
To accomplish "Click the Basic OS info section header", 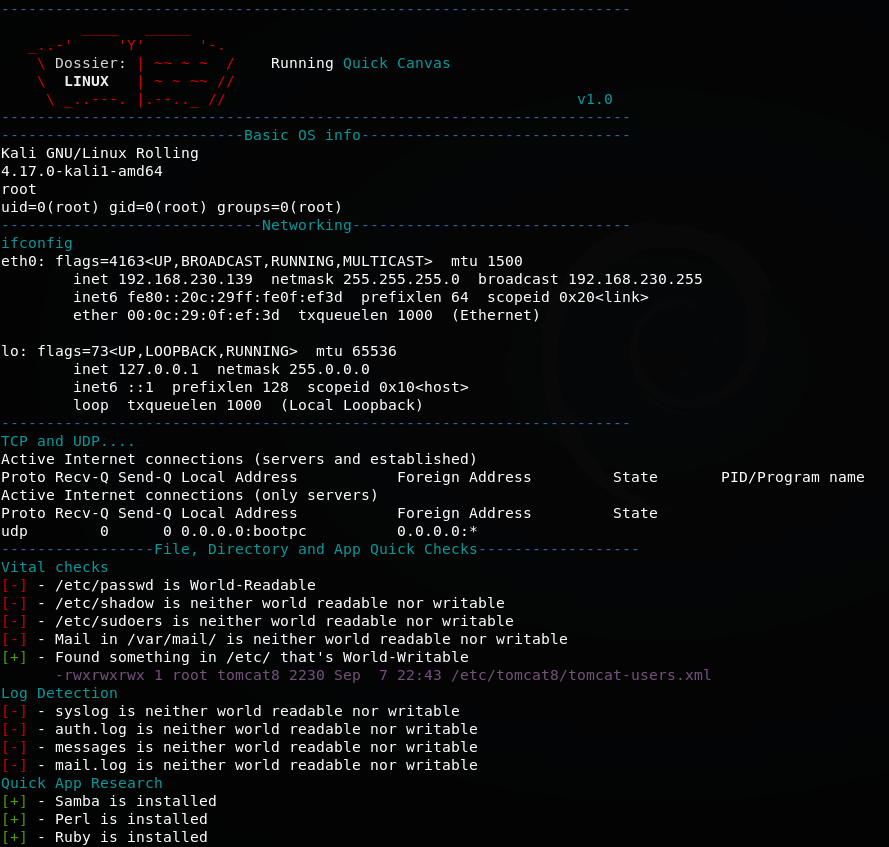I will coord(302,135).
